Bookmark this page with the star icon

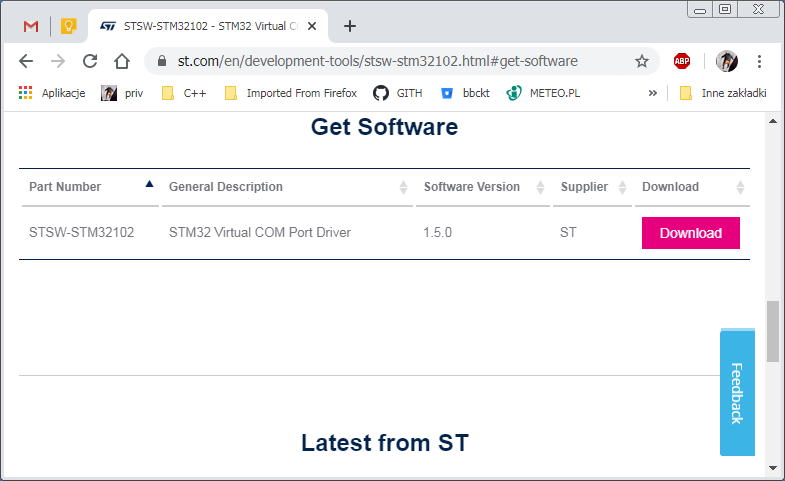tap(642, 61)
